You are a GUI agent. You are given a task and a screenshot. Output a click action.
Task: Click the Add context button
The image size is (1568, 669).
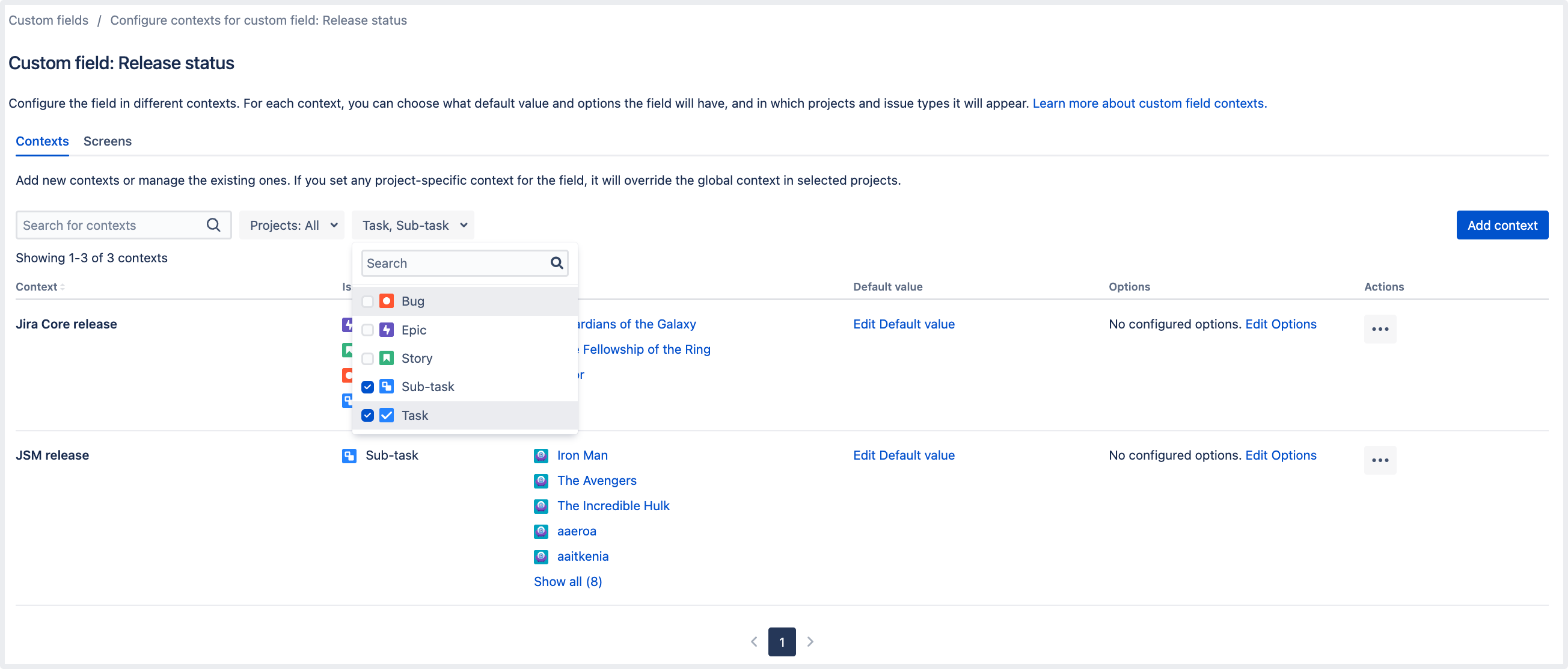pos(1502,225)
